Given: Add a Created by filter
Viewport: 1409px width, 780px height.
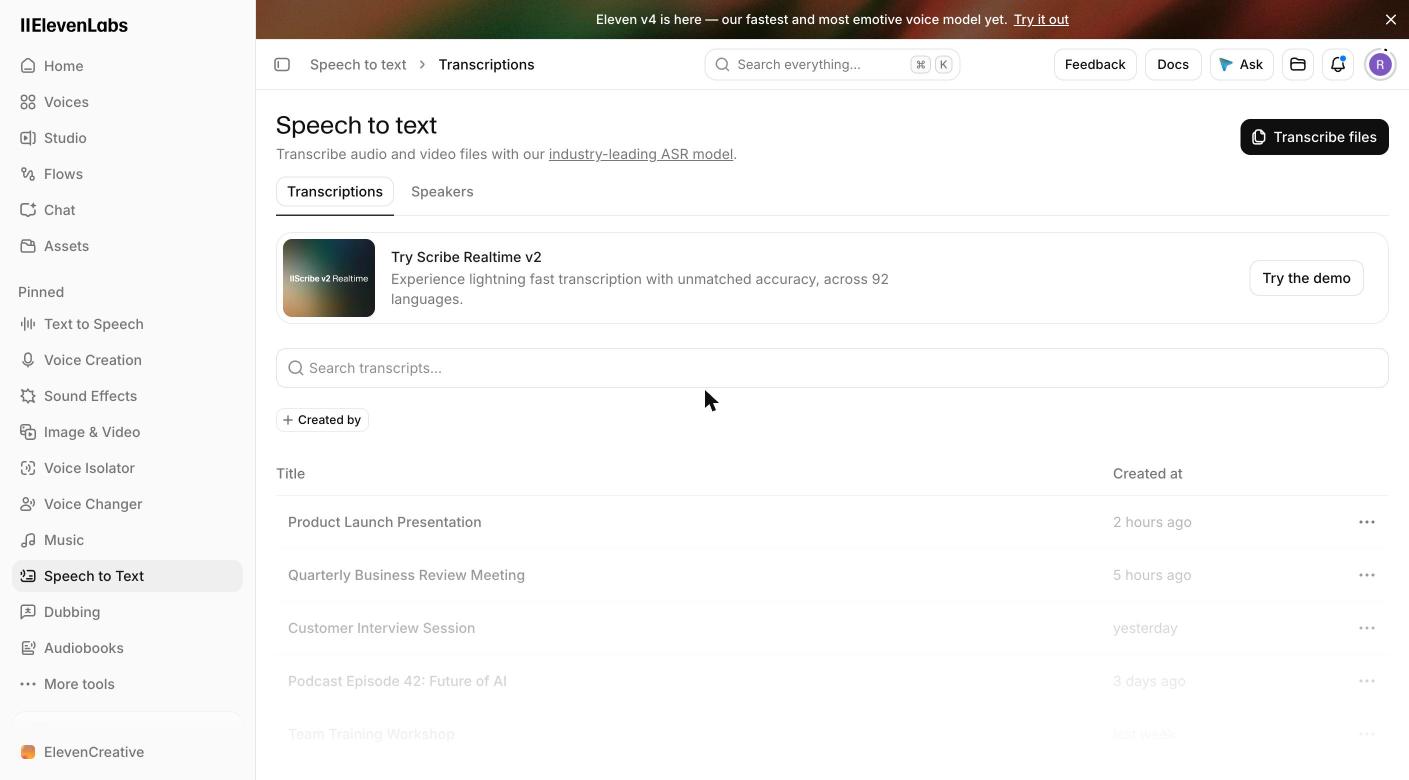Looking at the screenshot, I should [x=322, y=420].
